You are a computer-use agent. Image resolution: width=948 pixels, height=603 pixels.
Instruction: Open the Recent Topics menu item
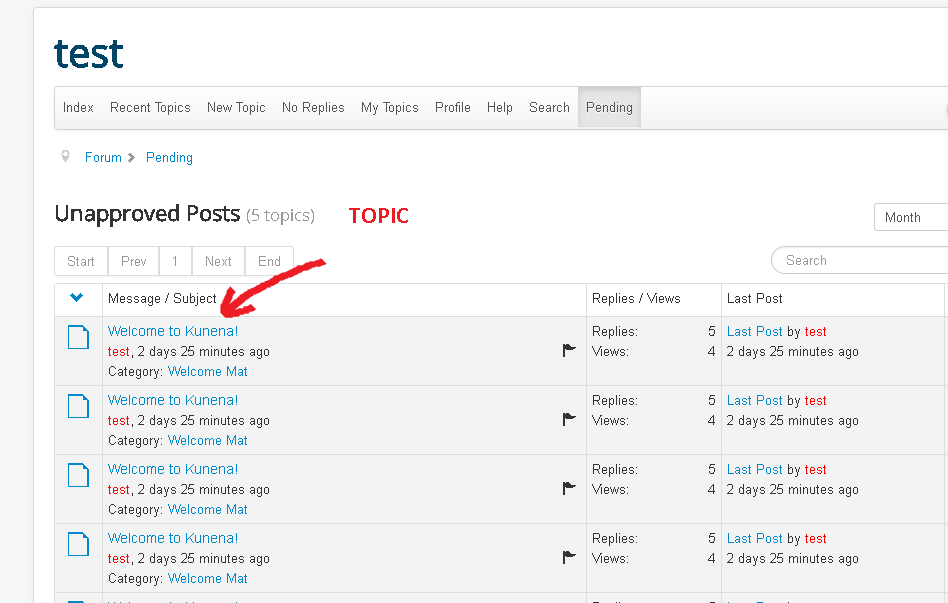150,108
